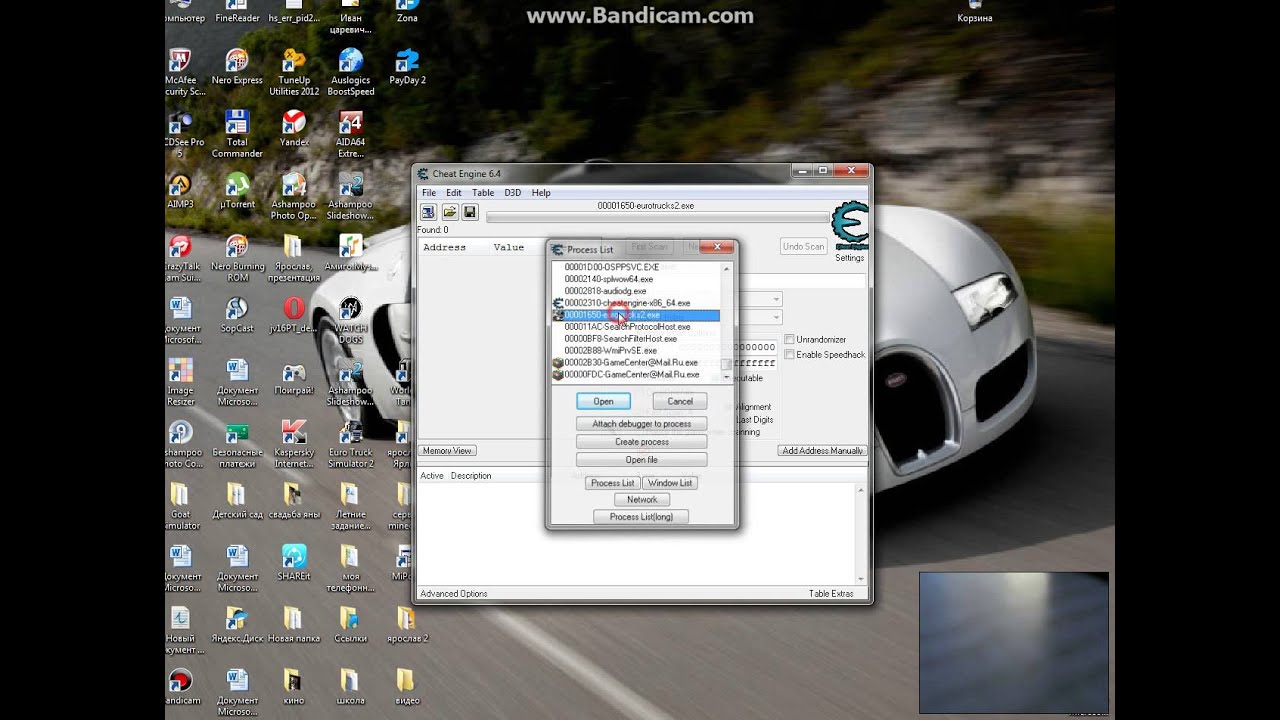
Task: Click the Auslogics BoostSpeed desktop icon
Action: pyautogui.click(x=351, y=73)
